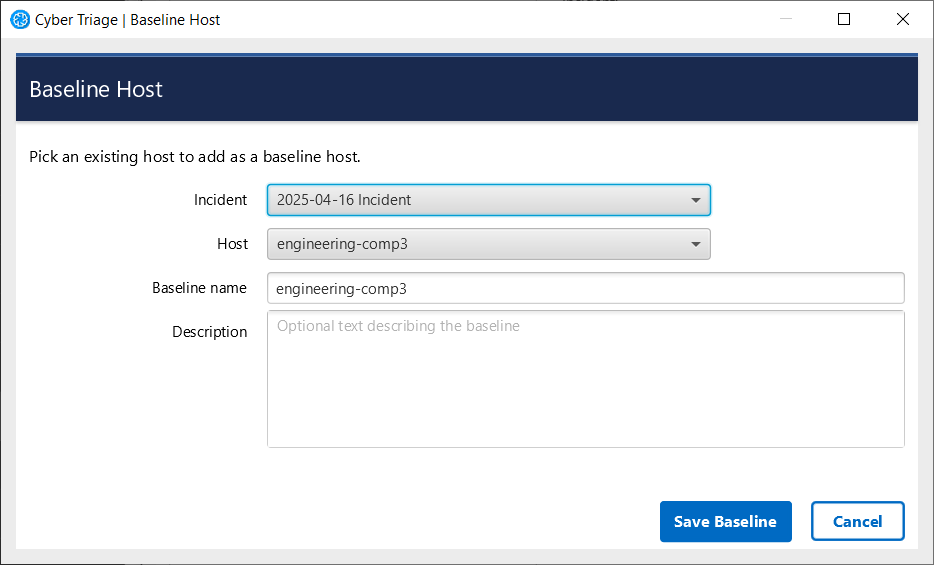Click the Cyber Triage app icon in title bar

pos(20,19)
